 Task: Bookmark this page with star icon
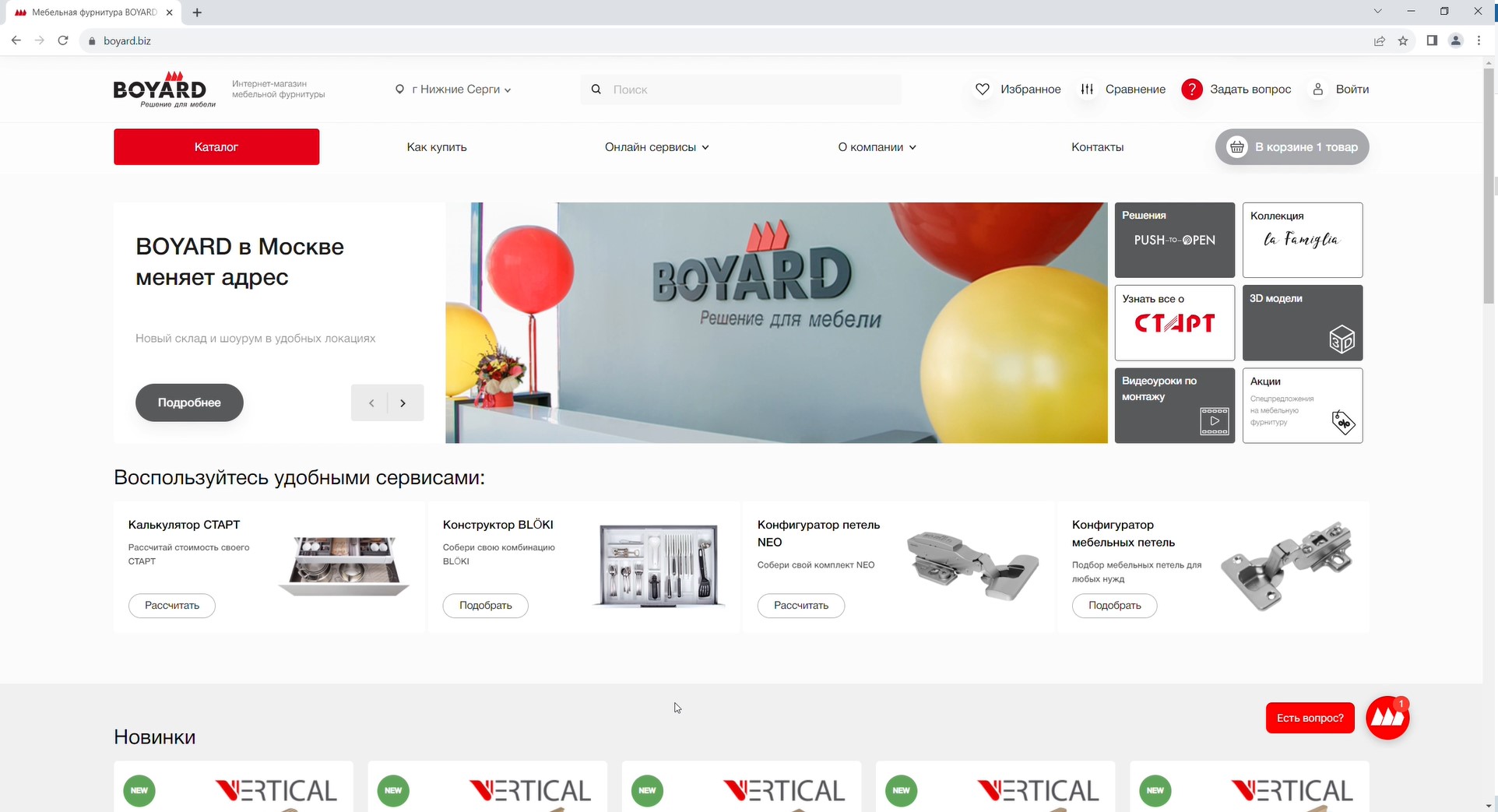point(1403,40)
